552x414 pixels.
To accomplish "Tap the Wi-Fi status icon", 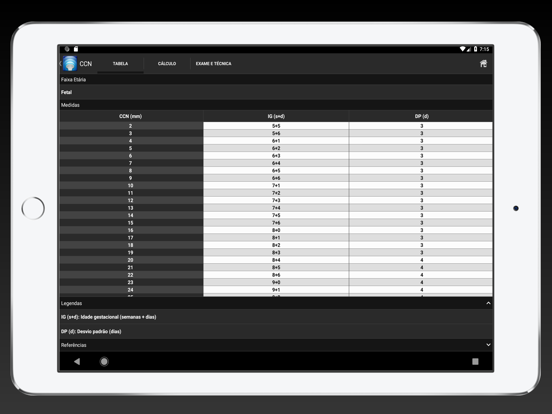I will pos(463,49).
